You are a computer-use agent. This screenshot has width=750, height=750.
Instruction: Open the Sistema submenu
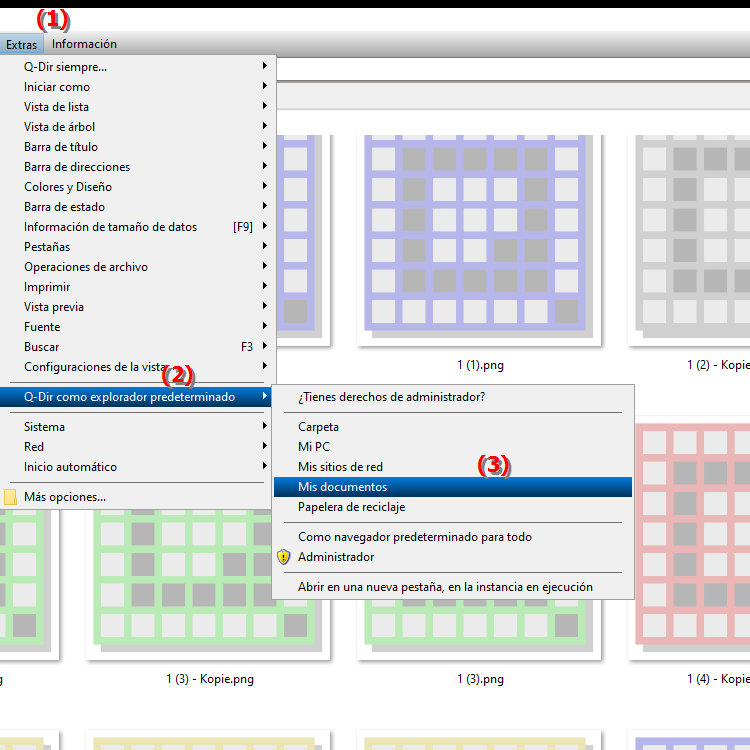[138, 427]
